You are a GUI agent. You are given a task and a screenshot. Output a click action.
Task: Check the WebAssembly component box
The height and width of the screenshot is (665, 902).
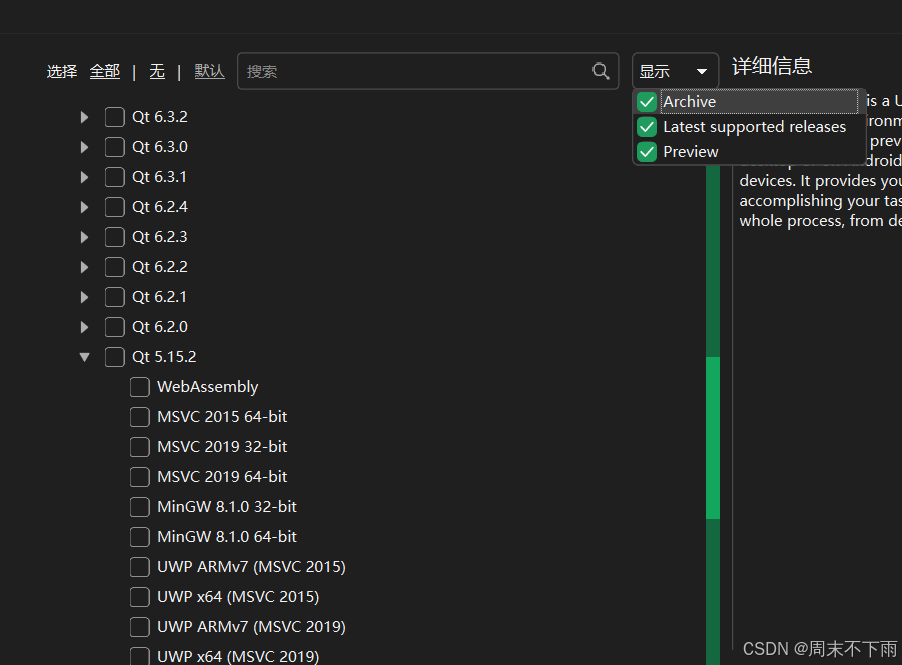click(x=140, y=387)
